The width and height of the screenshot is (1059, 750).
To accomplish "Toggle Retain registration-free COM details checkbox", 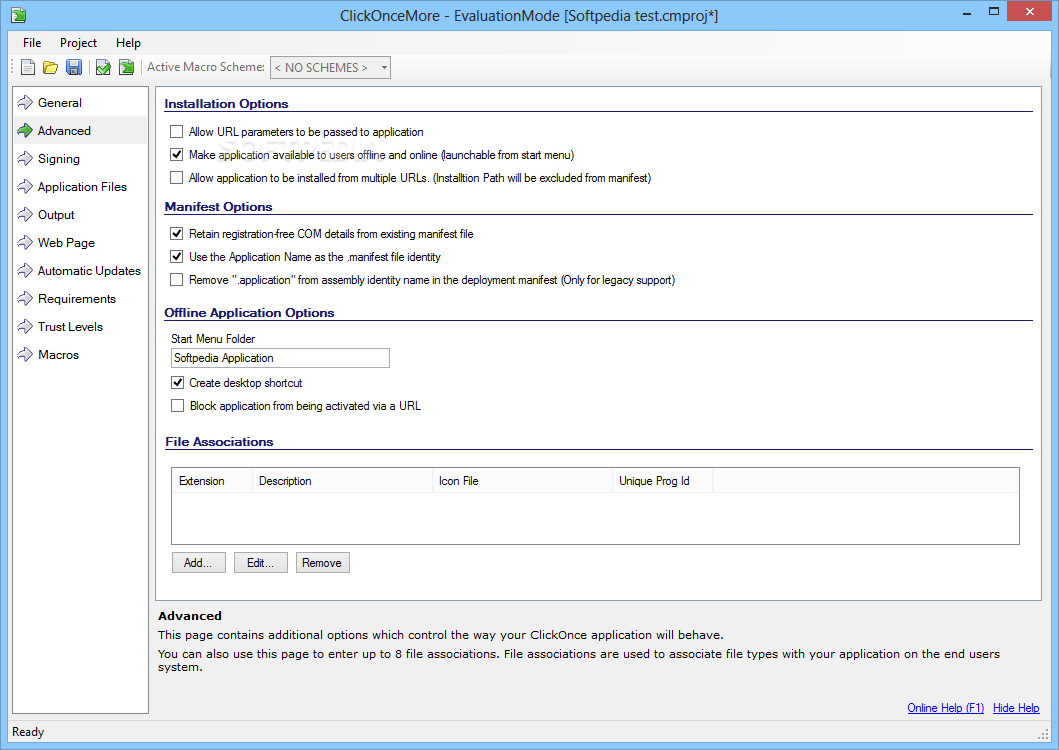I will pyautogui.click(x=177, y=234).
